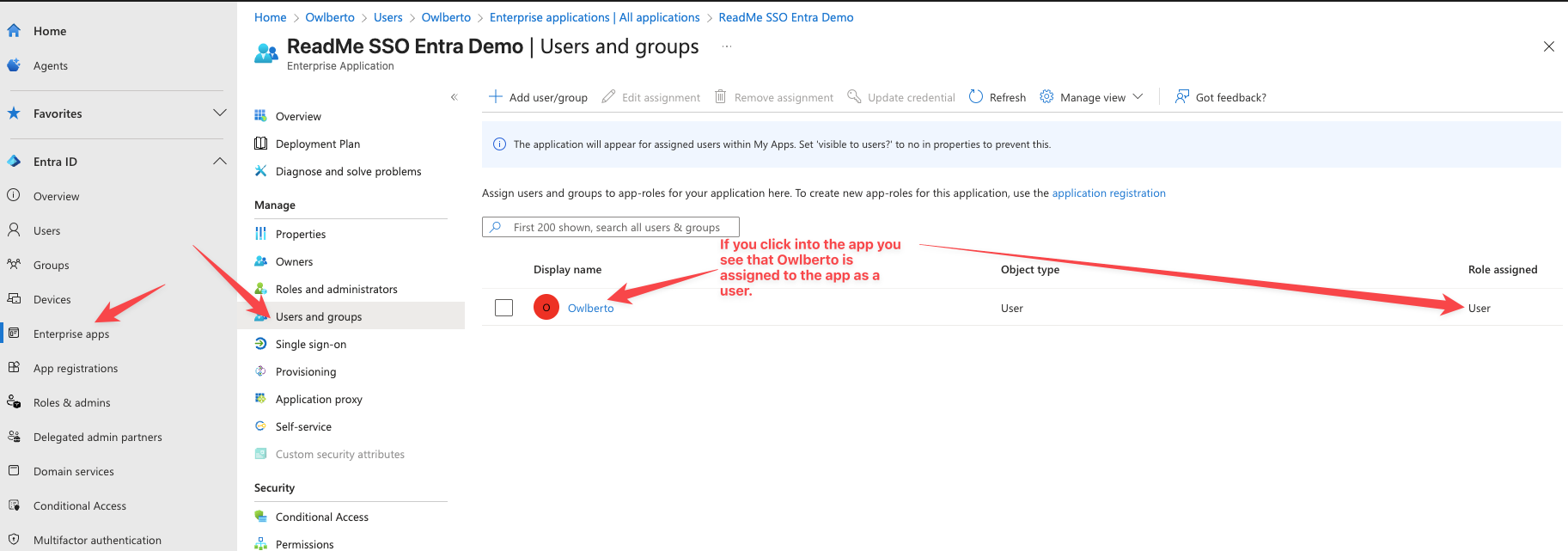
Task: Click the Properties bars icon
Action: coord(260,234)
